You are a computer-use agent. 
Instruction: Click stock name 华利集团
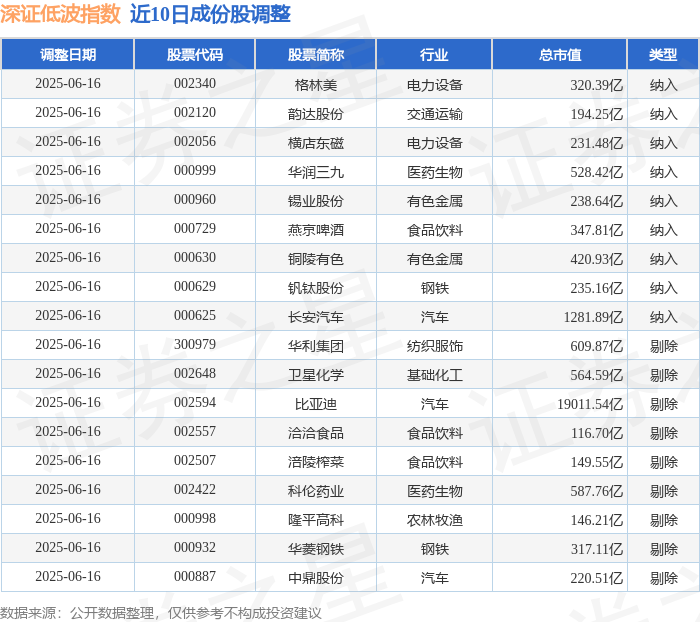point(316,346)
